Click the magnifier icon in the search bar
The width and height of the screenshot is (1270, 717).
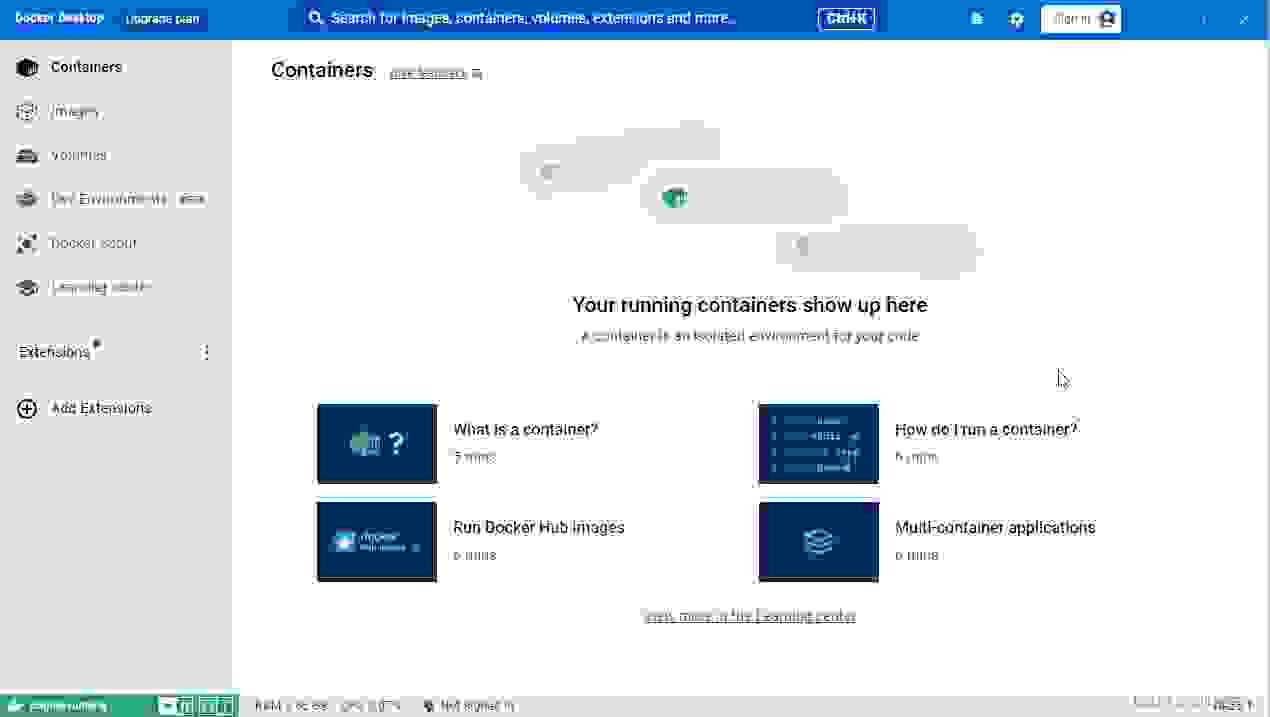click(x=315, y=18)
